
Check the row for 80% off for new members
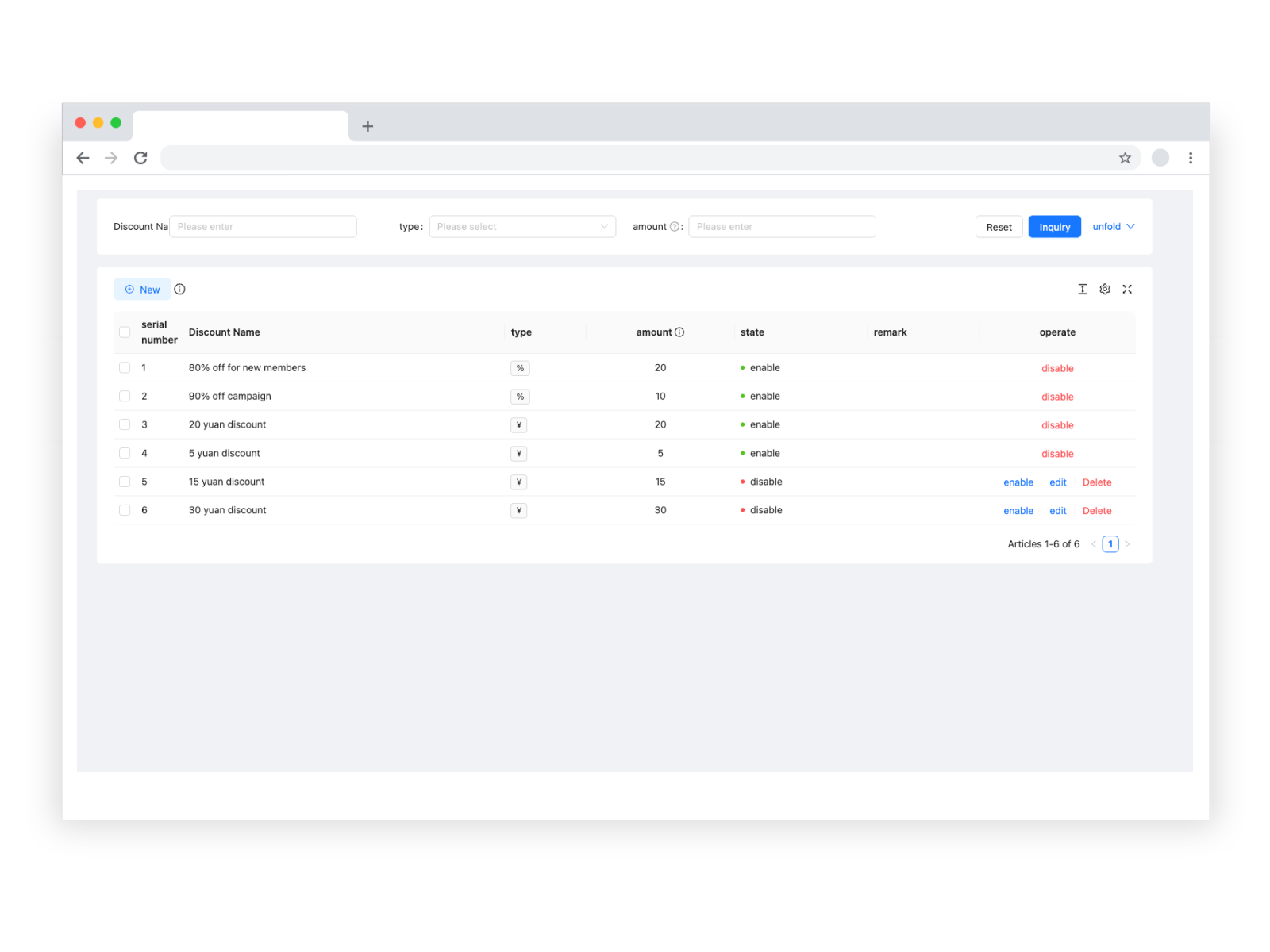(x=125, y=368)
